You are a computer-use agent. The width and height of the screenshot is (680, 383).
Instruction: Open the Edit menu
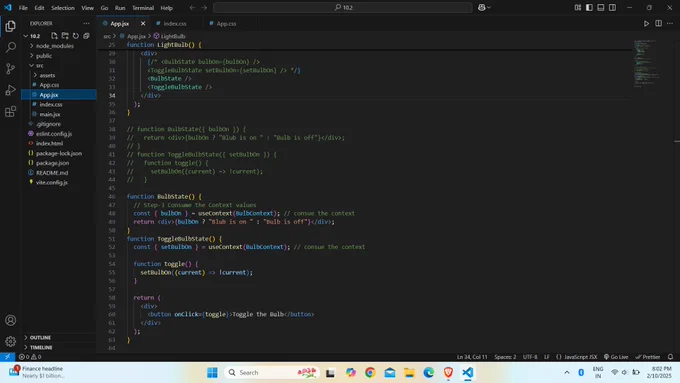[x=39, y=8]
